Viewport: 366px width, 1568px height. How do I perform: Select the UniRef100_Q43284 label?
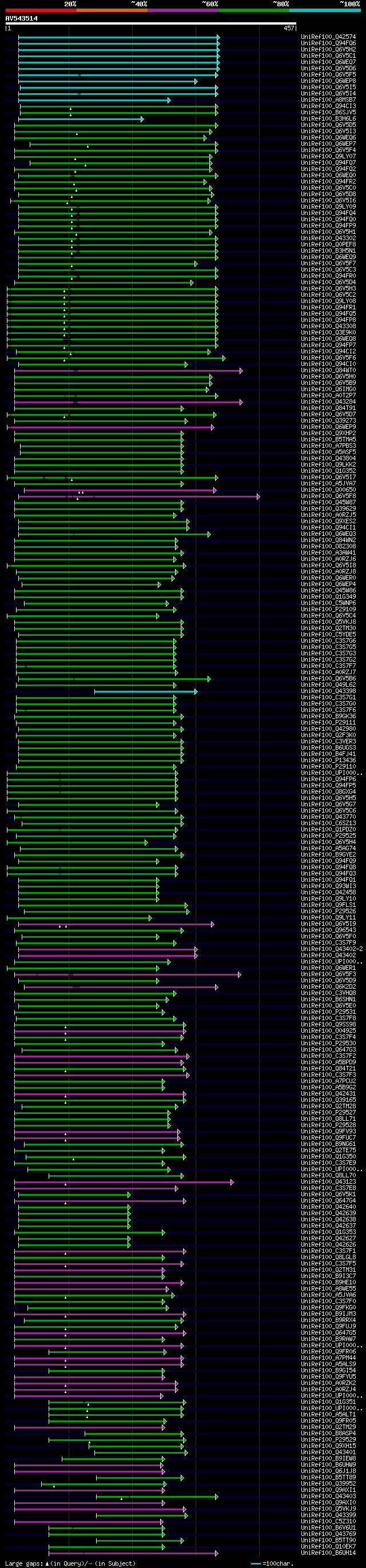point(328,402)
